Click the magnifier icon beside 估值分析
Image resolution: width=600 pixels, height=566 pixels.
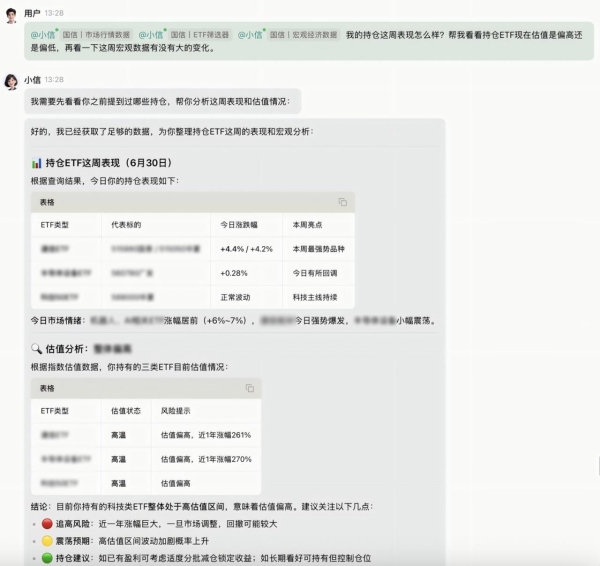36,349
